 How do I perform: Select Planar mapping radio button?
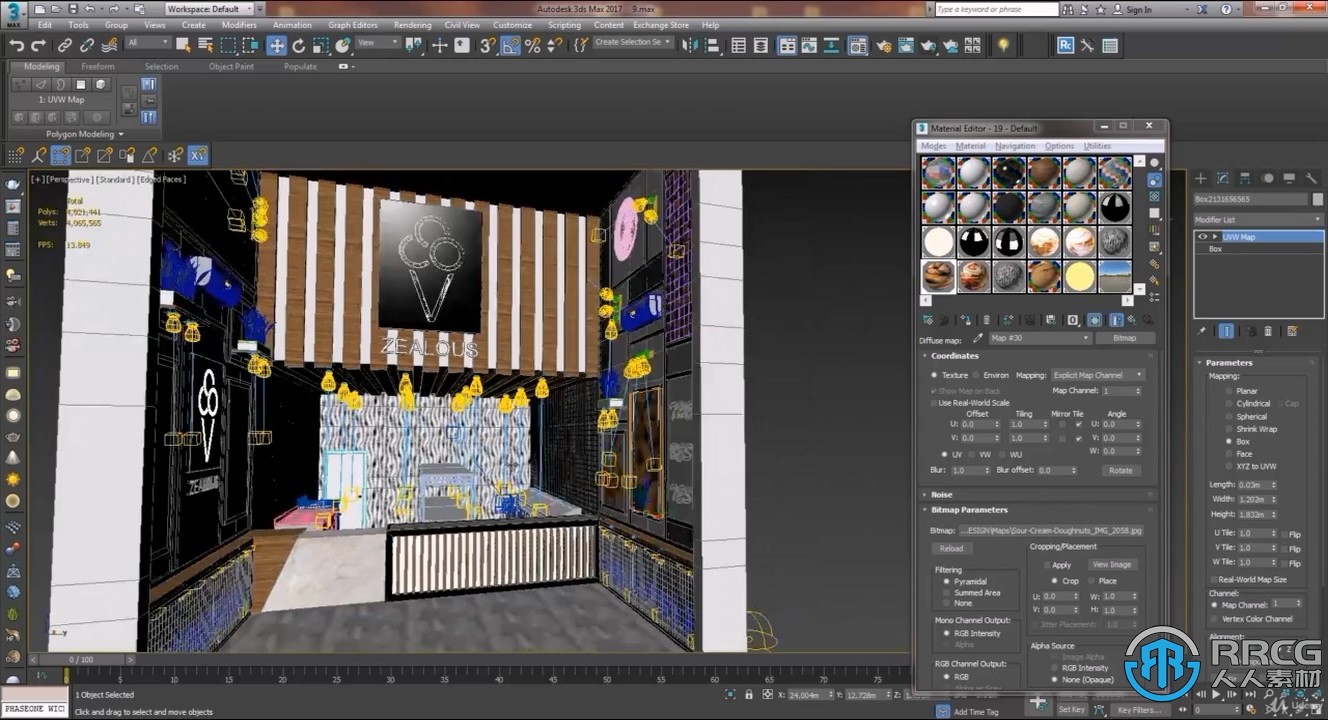click(x=1229, y=391)
